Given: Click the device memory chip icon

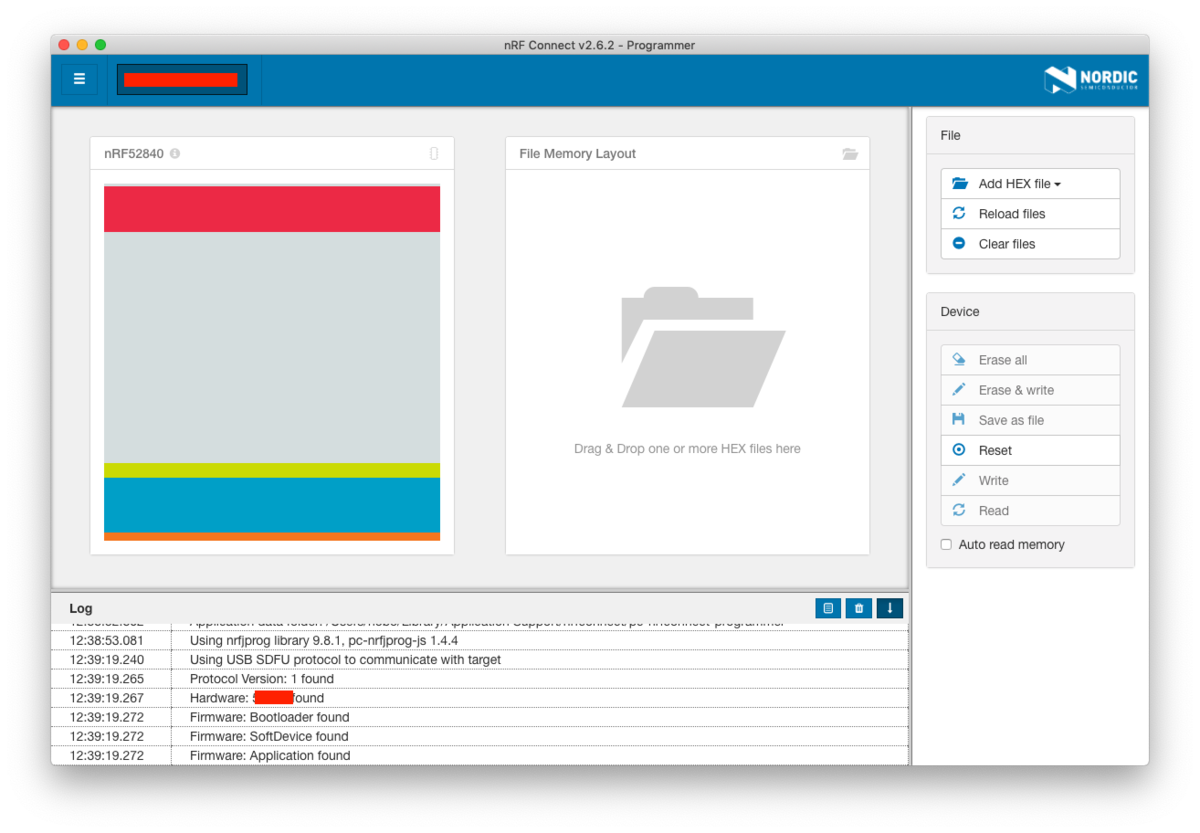Looking at the screenshot, I should (434, 154).
